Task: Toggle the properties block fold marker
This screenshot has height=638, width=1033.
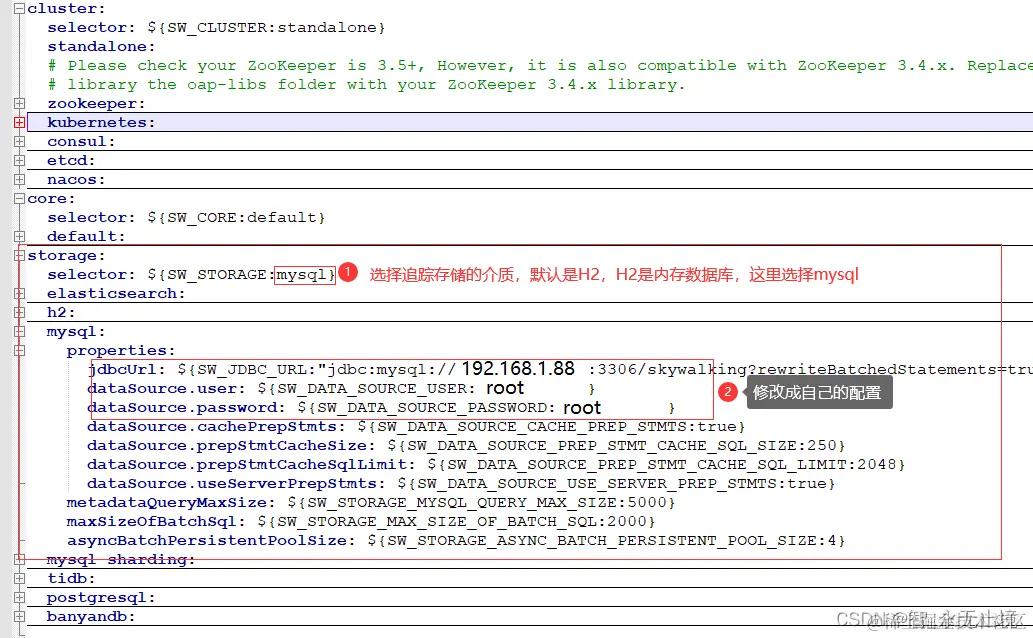Action: coord(20,351)
